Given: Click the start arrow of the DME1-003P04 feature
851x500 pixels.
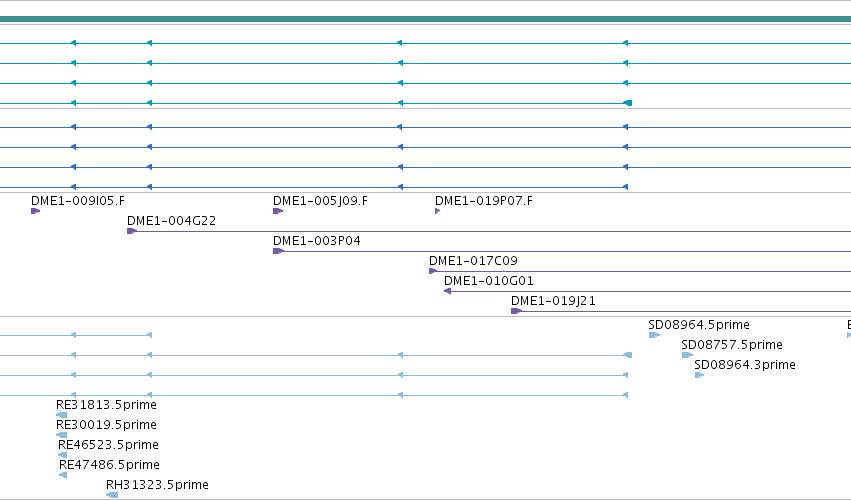Looking at the screenshot, I should click(x=278, y=251).
